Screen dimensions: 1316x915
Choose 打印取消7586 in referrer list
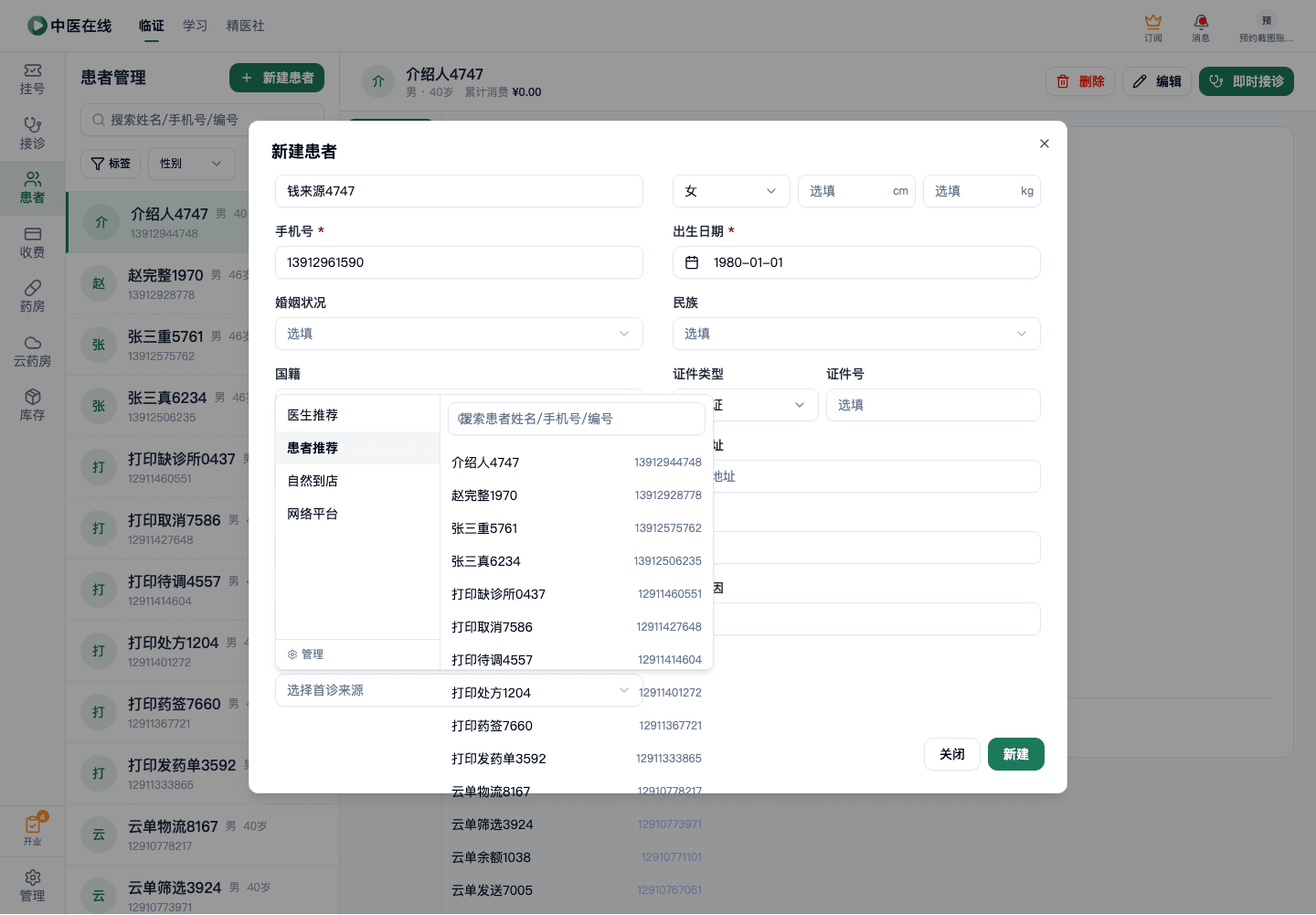(x=577, y=627)
